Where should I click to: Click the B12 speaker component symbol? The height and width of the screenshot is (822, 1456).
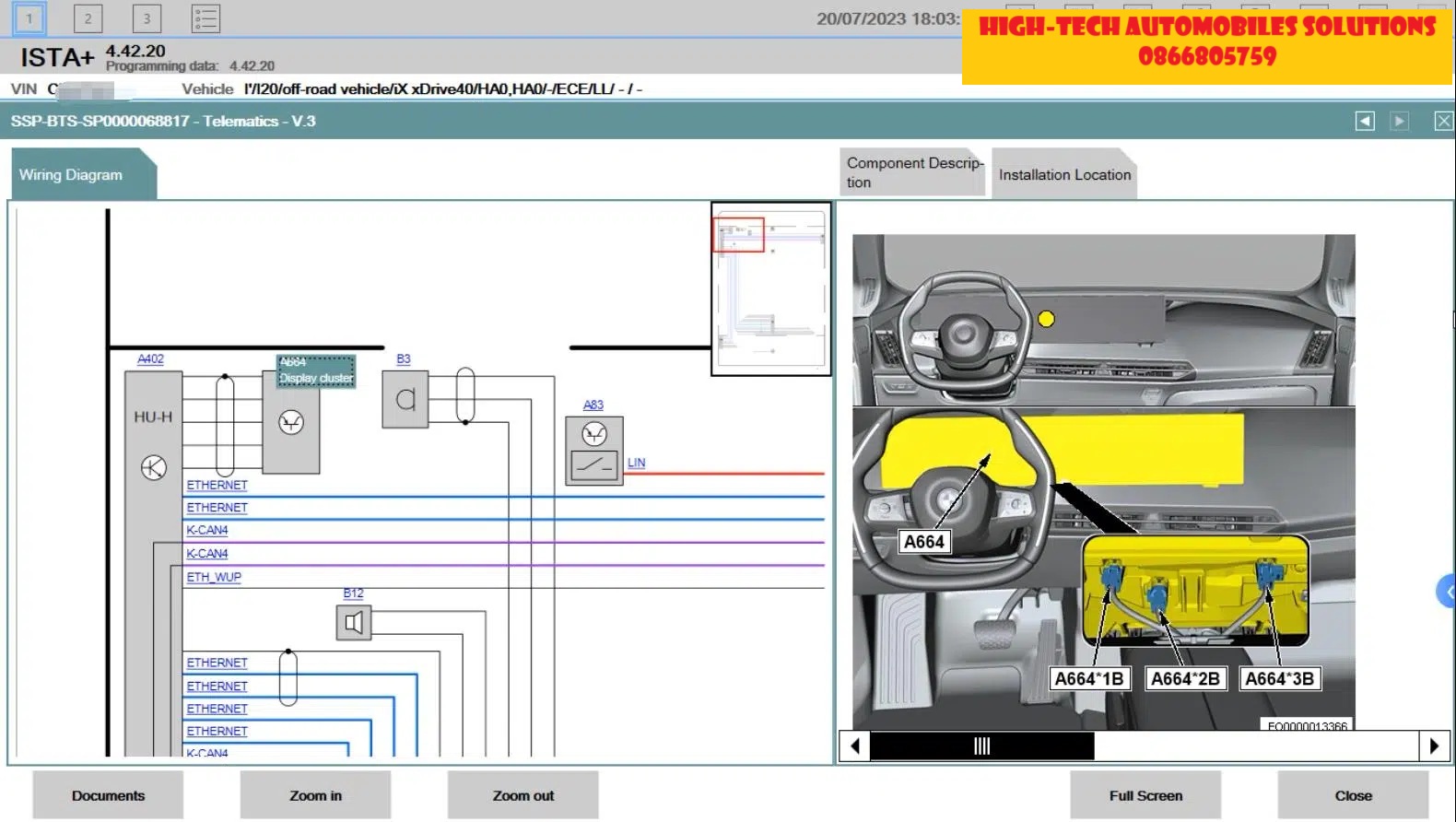click(354, 623)
